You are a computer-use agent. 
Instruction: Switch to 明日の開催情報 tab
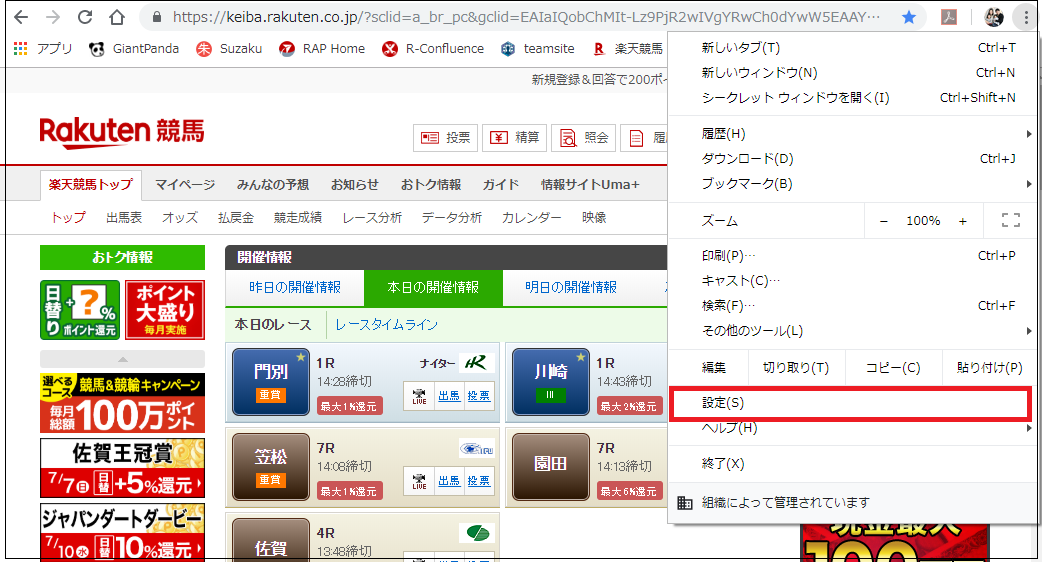(x=571, y=288)
